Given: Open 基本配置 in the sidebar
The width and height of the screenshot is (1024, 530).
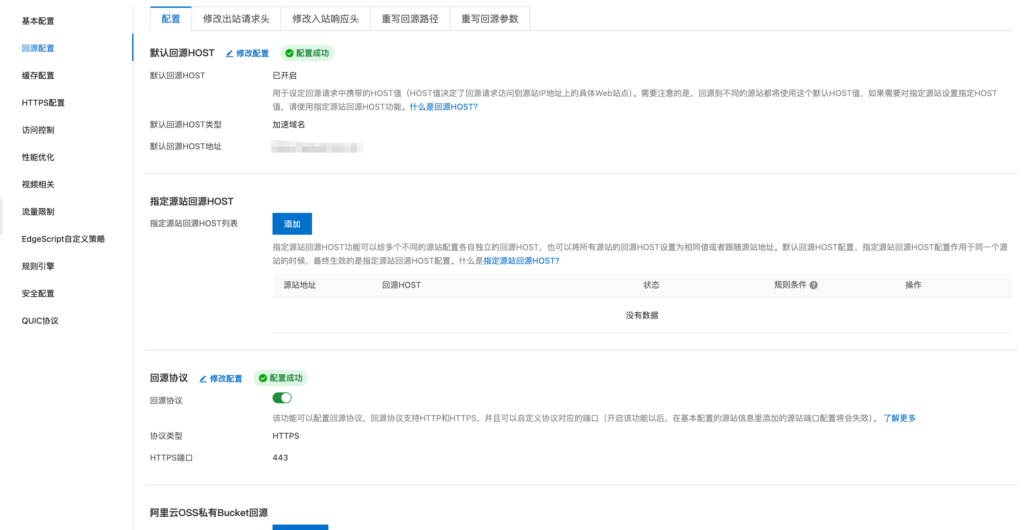Looking at the screenshot, I should point(38,21).
